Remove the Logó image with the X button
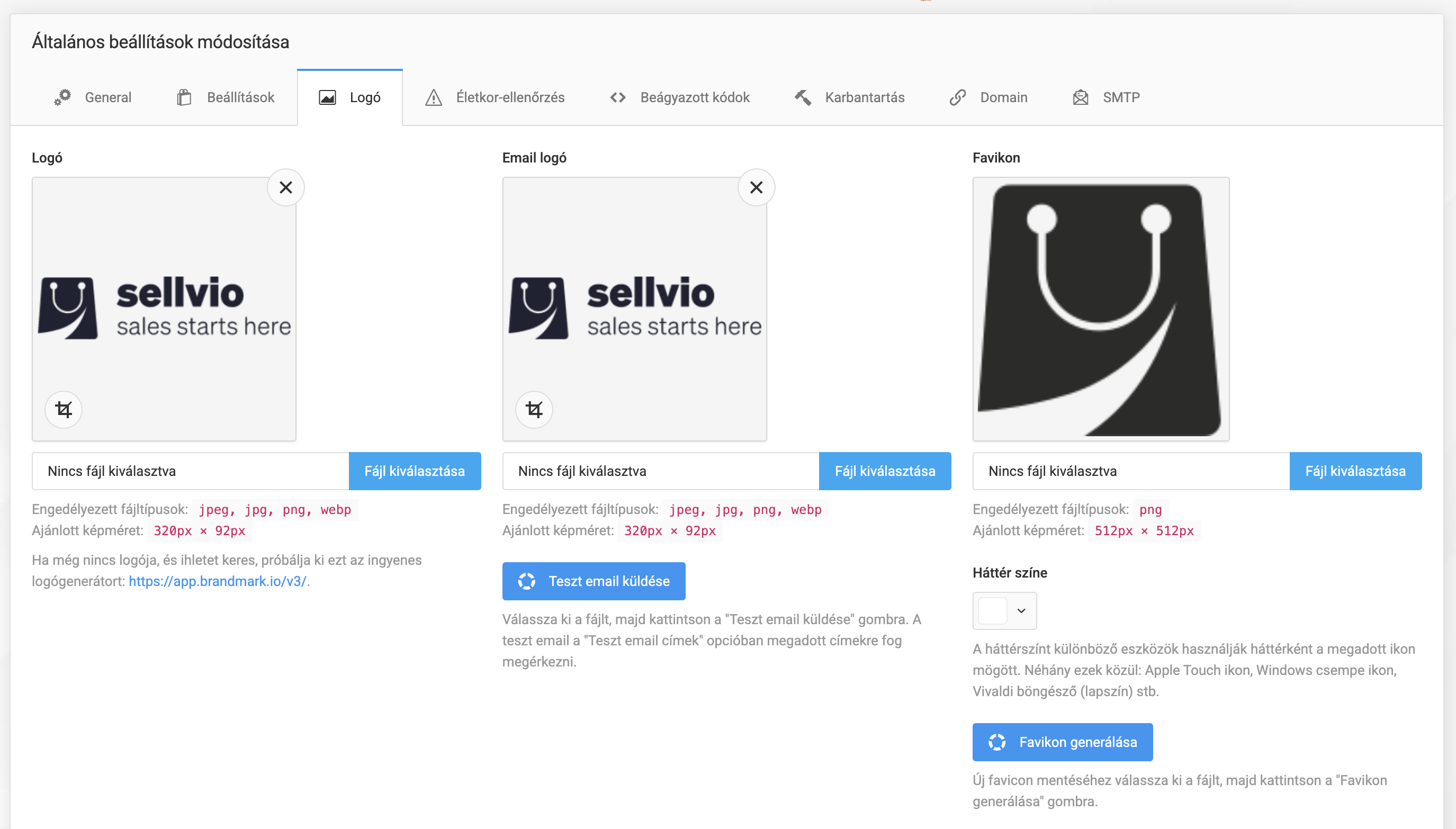This screenshot has height=829, width=1456. coord(286,187)
